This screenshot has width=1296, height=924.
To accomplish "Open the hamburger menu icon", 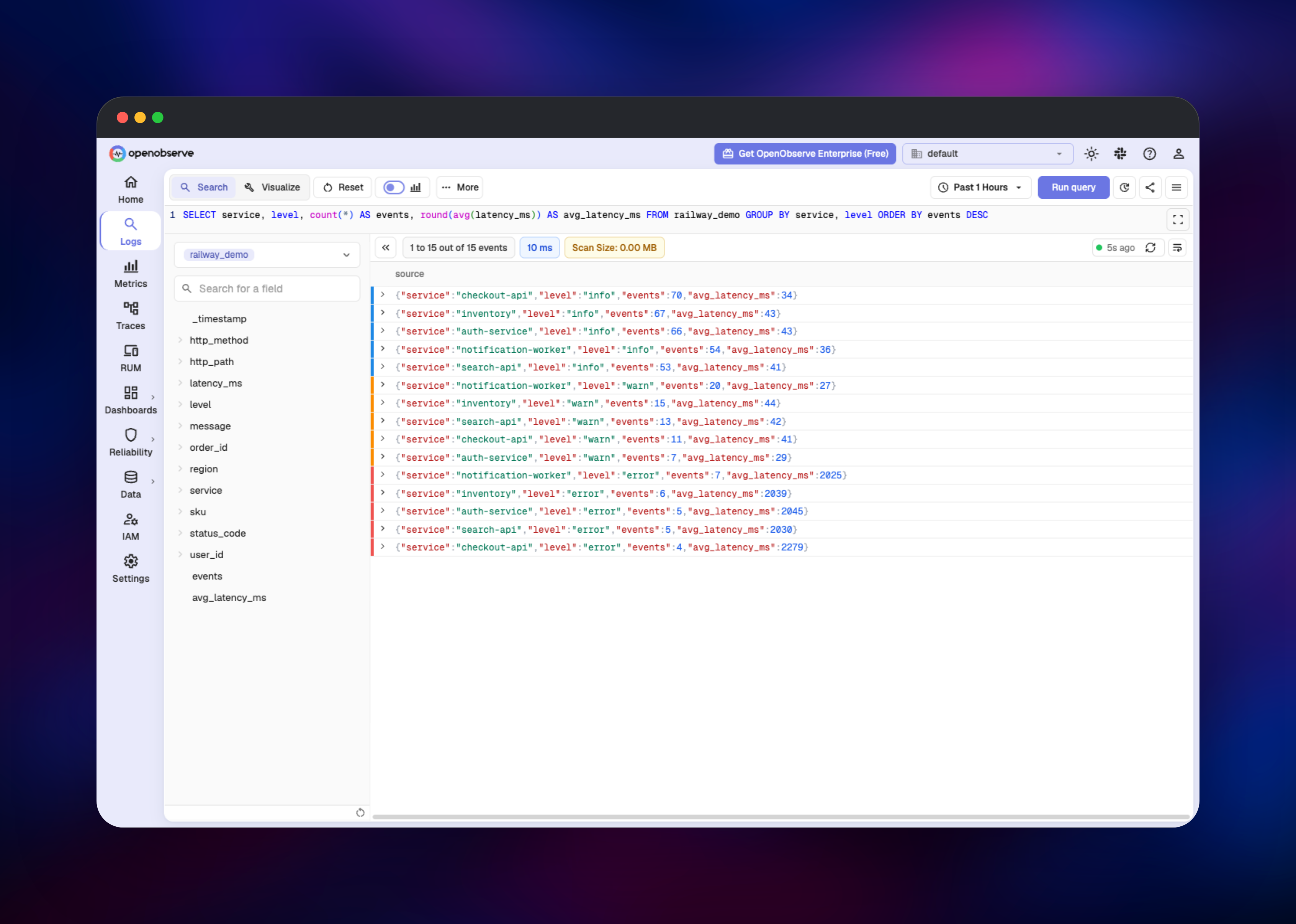I will click(1176, 187).
